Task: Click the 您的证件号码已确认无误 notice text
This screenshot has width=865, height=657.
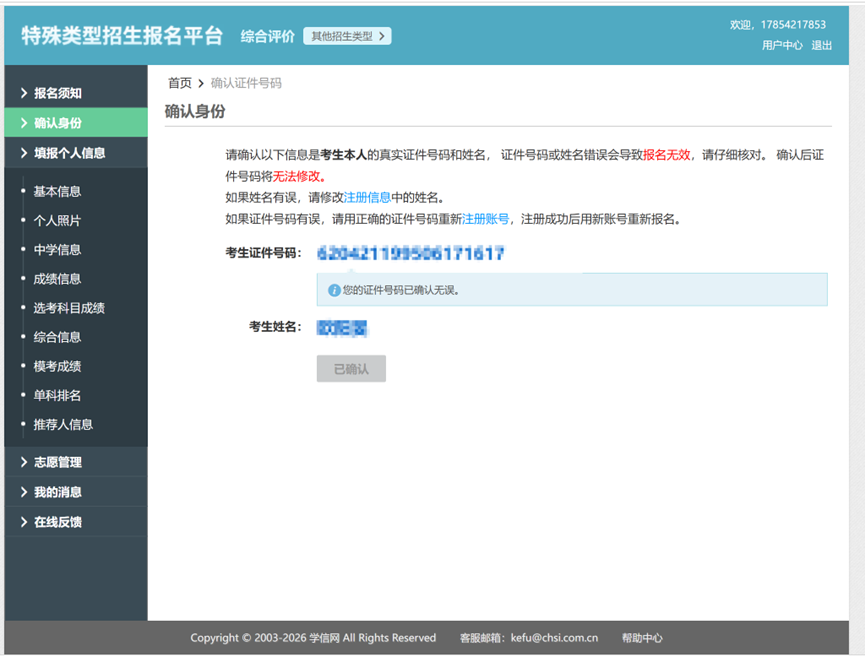Action: 401,290
